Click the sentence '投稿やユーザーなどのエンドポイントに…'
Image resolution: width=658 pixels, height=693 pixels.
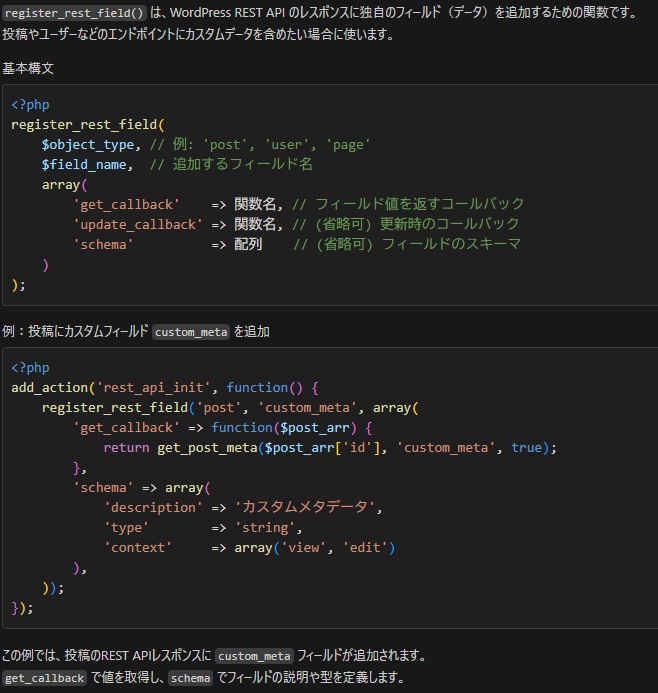tap(198, 34)
